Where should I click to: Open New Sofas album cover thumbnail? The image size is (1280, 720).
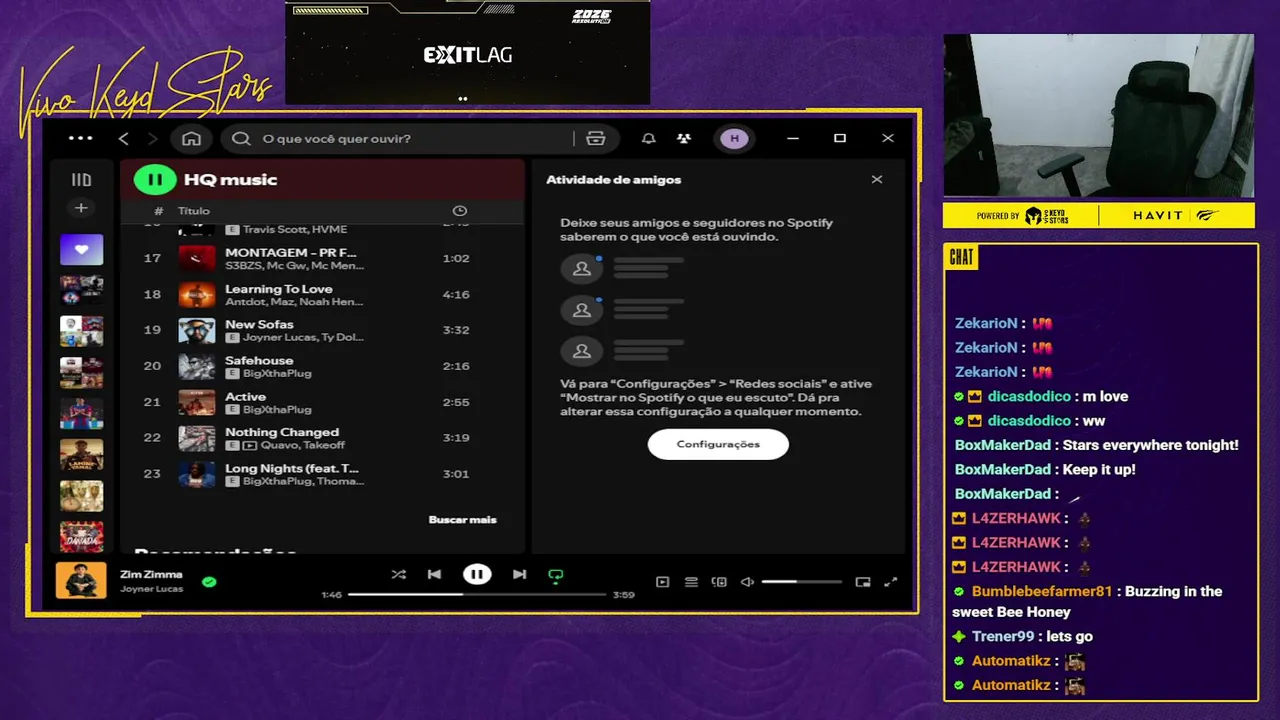click(x=197, y=330)
